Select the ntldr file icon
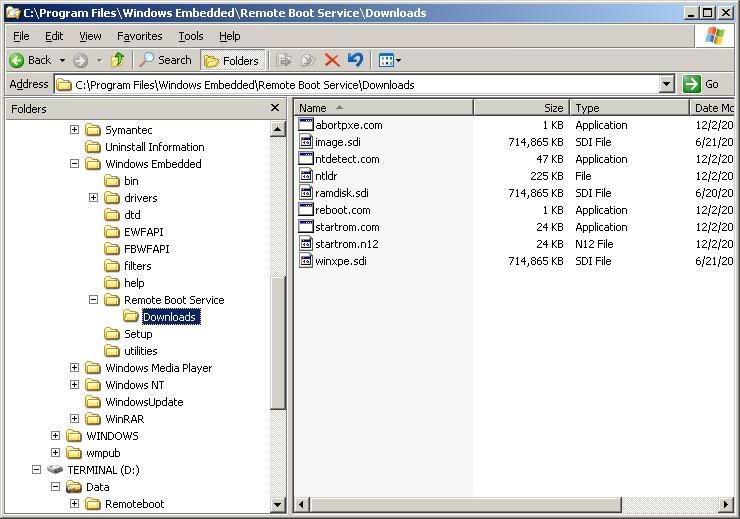Screen dimensions: 740x519 [306, 176]
